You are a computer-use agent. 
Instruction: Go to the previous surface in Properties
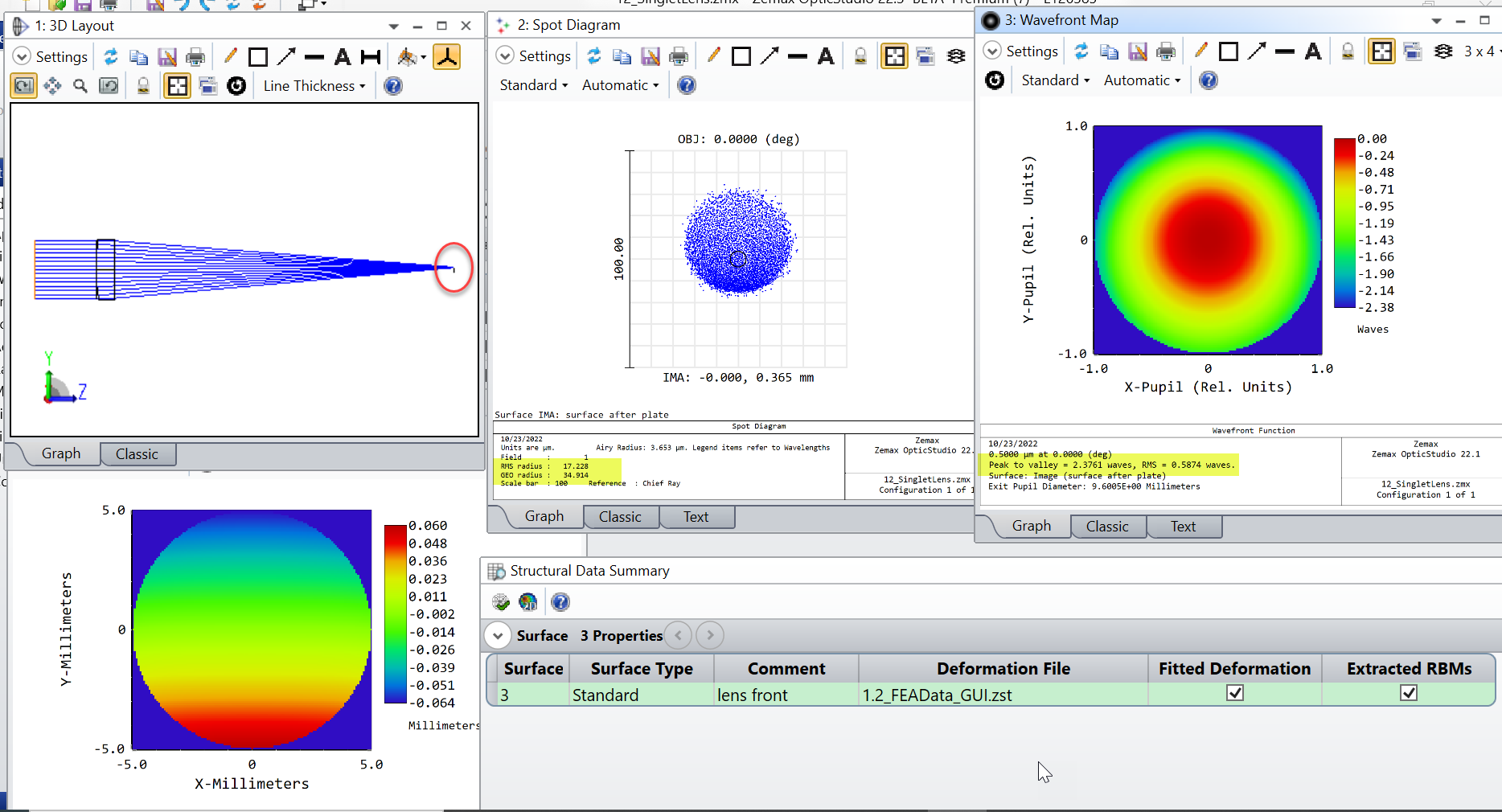tap(679, 635)
